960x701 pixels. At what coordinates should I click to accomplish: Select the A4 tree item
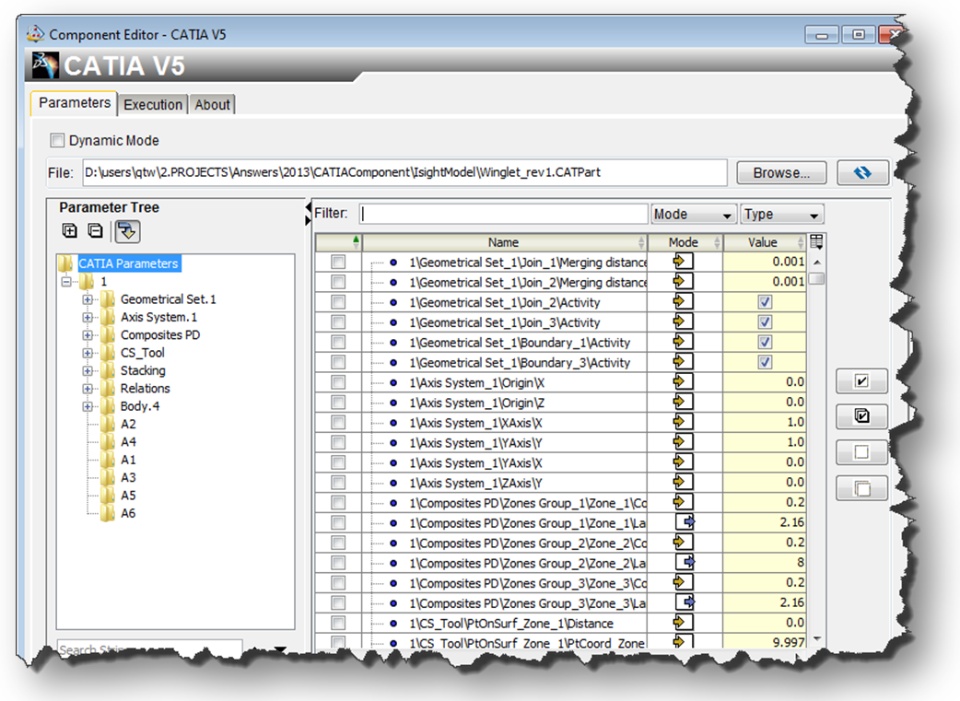tap(128, 441)
